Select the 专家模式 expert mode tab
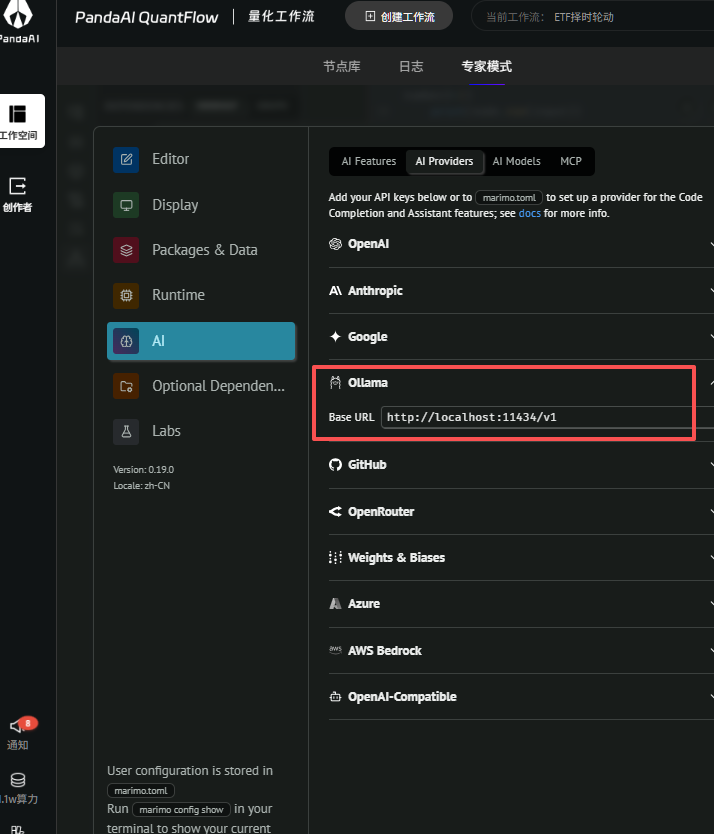This screenshot has width=714, height=834. click(x=487, y=66)
